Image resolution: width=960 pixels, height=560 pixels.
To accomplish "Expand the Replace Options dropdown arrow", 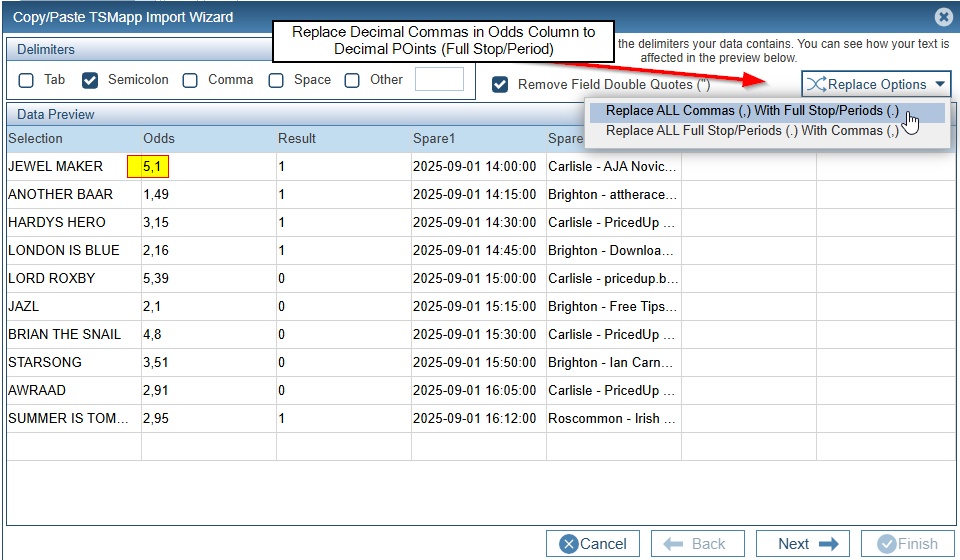I will point(940,84).
